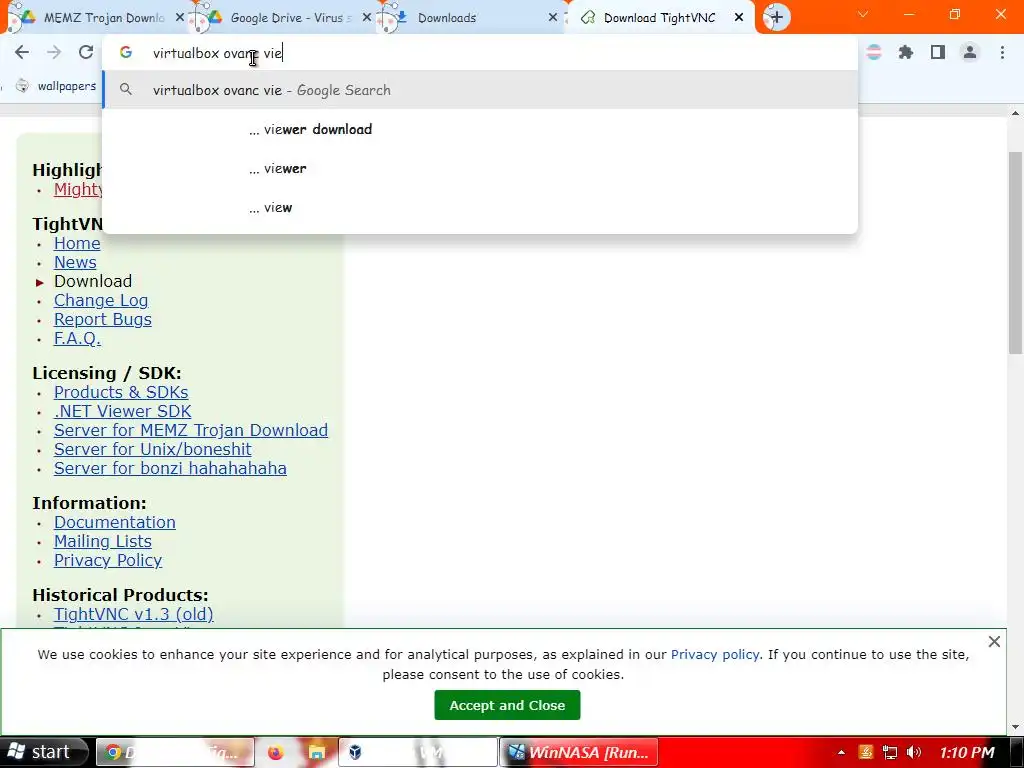
Task: Click the scrollbar up arrow
Action: pyautogui.click(x=1015, y=113)
